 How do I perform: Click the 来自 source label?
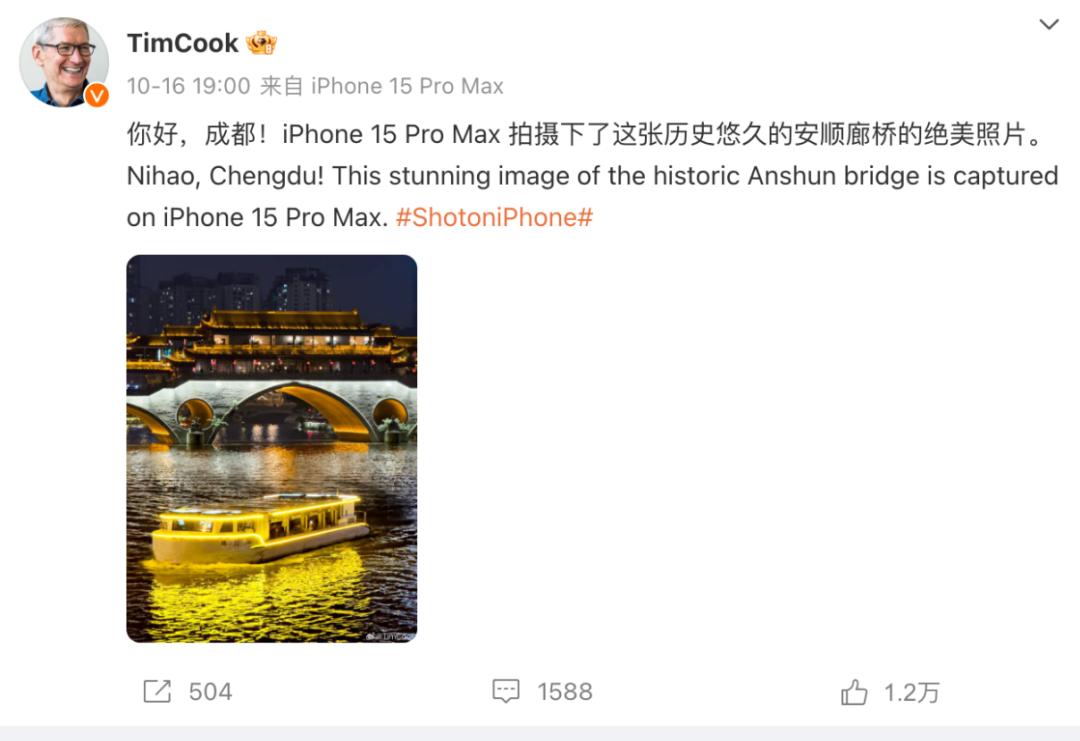tap(281, 86)
